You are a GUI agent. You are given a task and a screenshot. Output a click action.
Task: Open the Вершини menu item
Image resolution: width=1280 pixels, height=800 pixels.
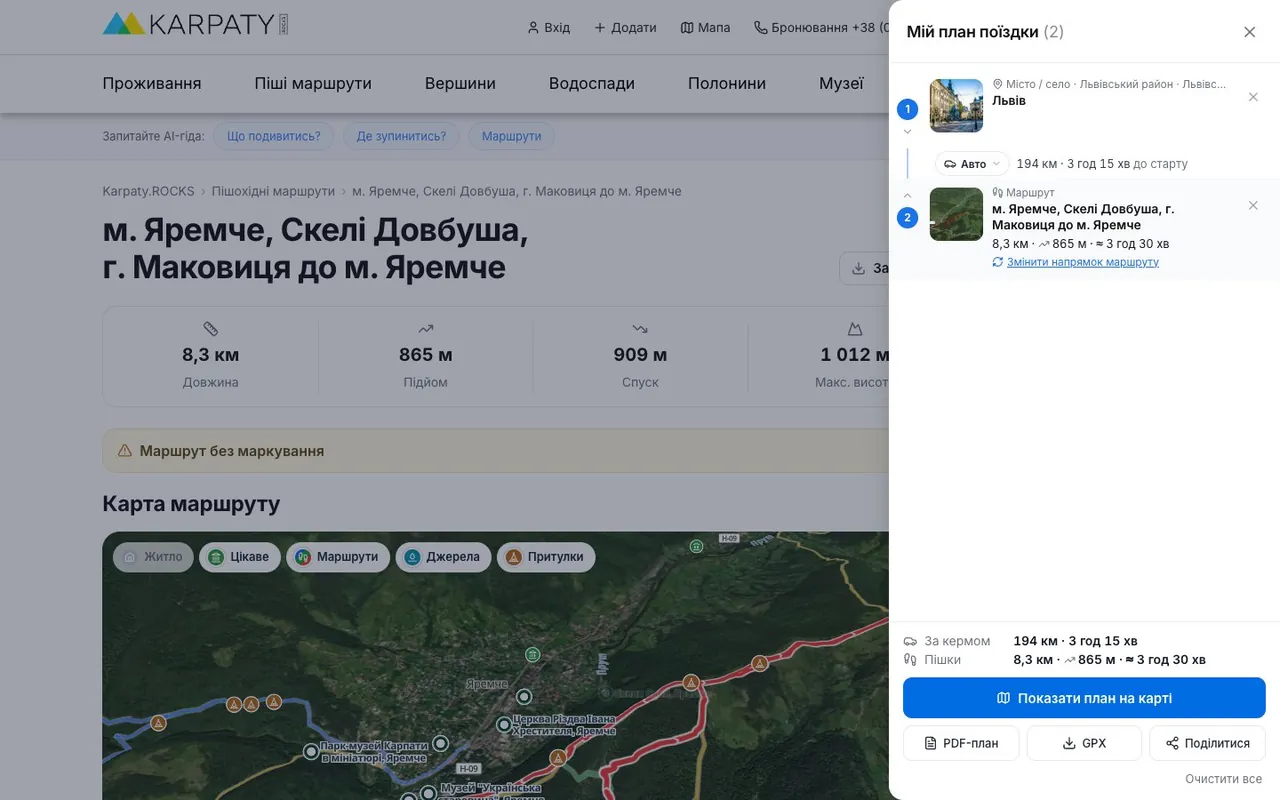pos(460,84)
